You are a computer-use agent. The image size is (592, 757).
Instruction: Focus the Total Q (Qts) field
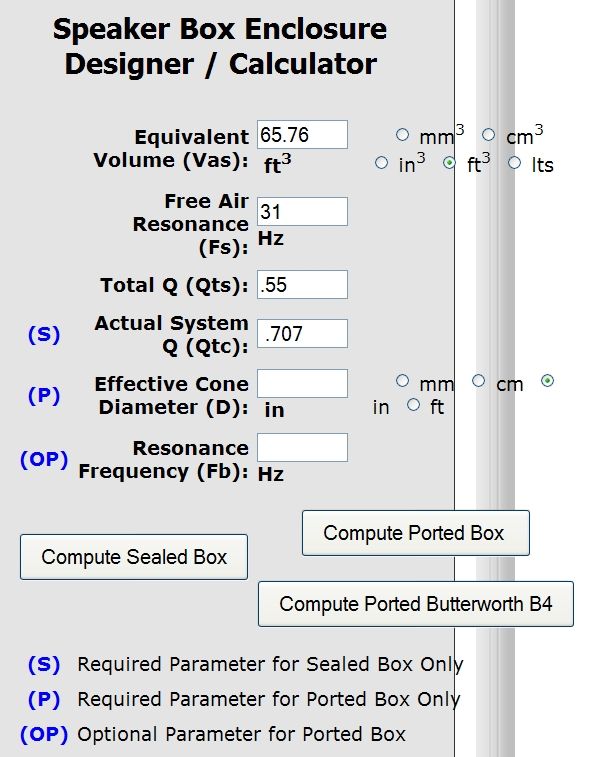pos(302,284)
